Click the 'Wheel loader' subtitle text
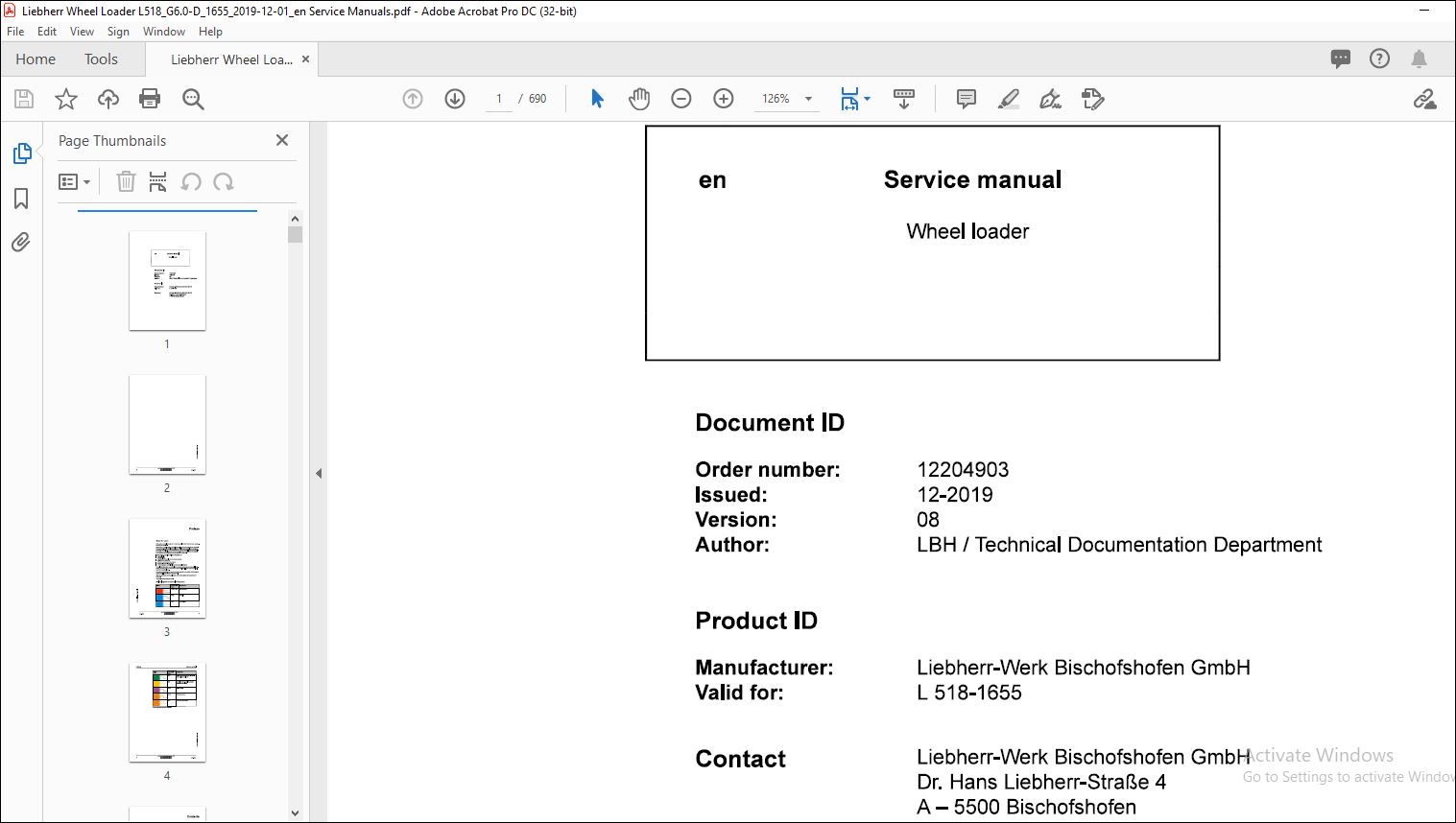The image size is (1456, 823). click(967, 231)
